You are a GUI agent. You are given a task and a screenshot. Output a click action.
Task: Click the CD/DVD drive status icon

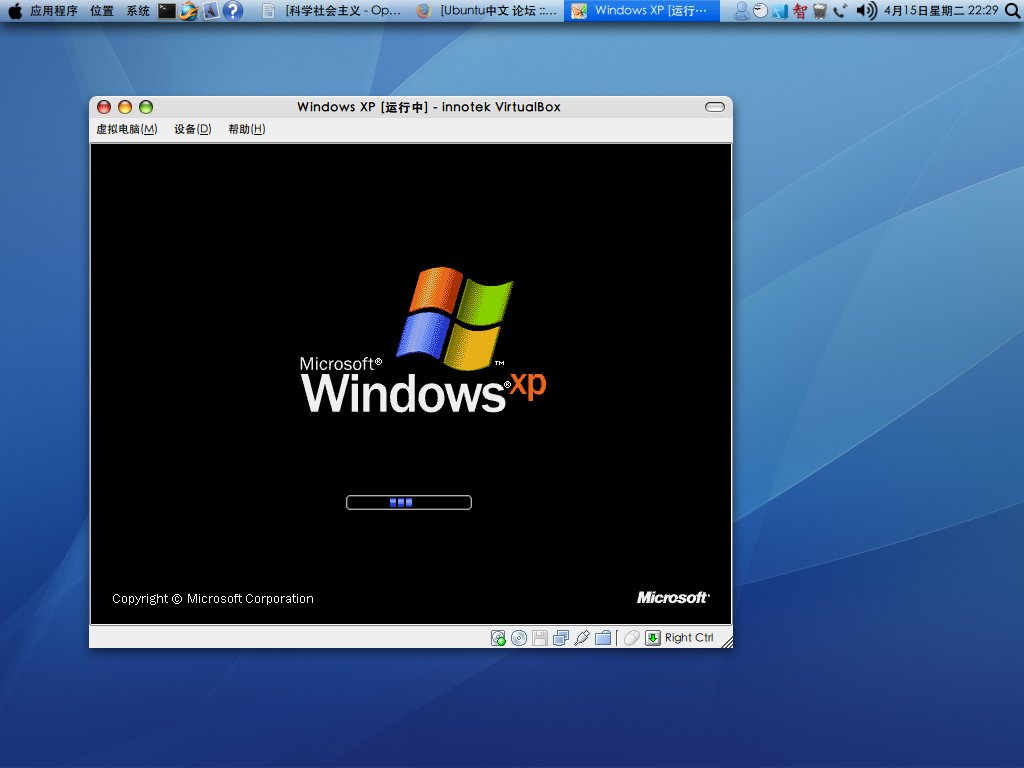[519, 638]
